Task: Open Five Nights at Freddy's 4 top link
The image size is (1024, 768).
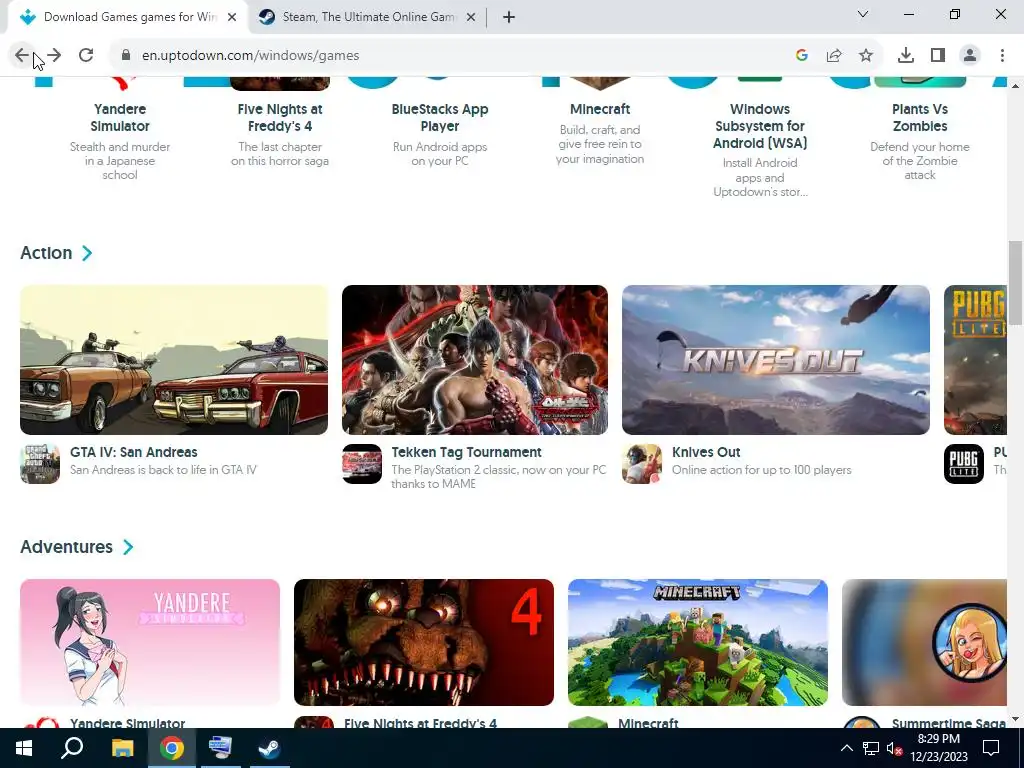Action: pos(280,118)
